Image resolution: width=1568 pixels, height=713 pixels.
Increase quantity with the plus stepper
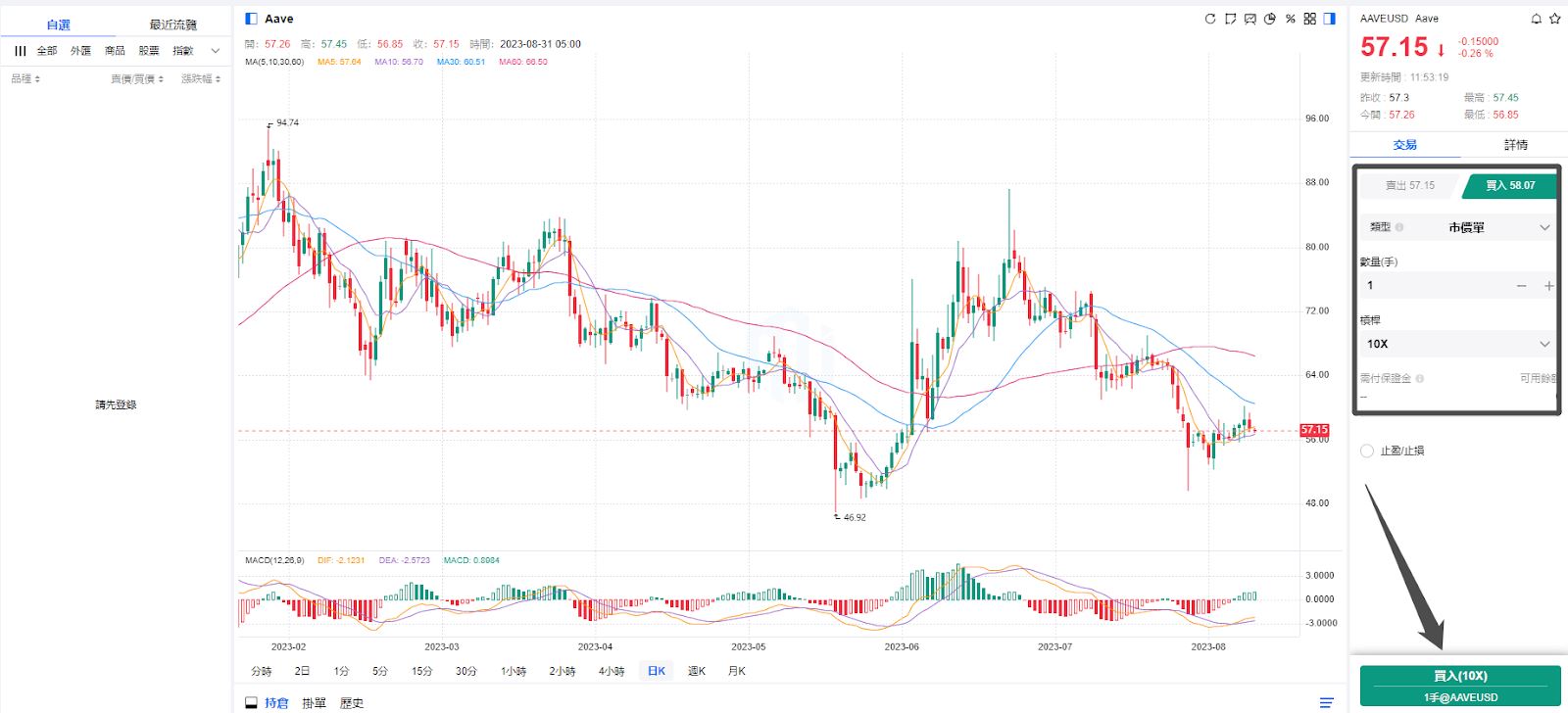(1548, 286)
